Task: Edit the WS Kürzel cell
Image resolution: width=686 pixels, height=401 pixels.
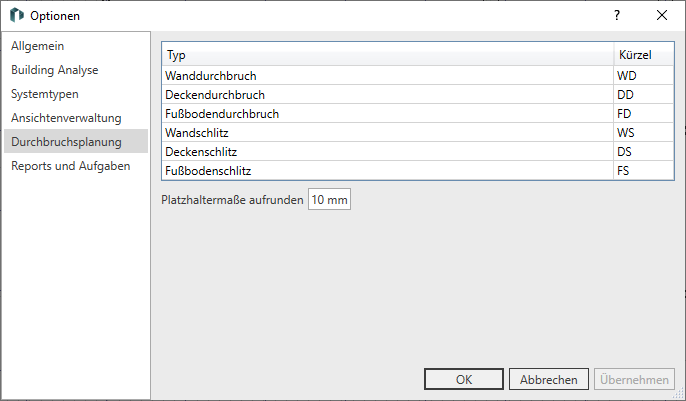Action: click(644, 133)
